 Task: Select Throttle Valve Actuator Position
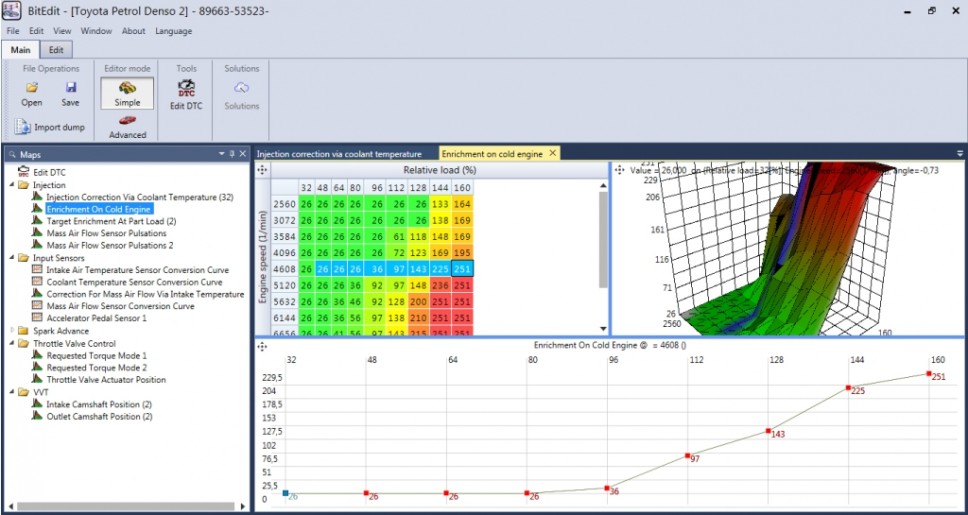tap(106, 380)
